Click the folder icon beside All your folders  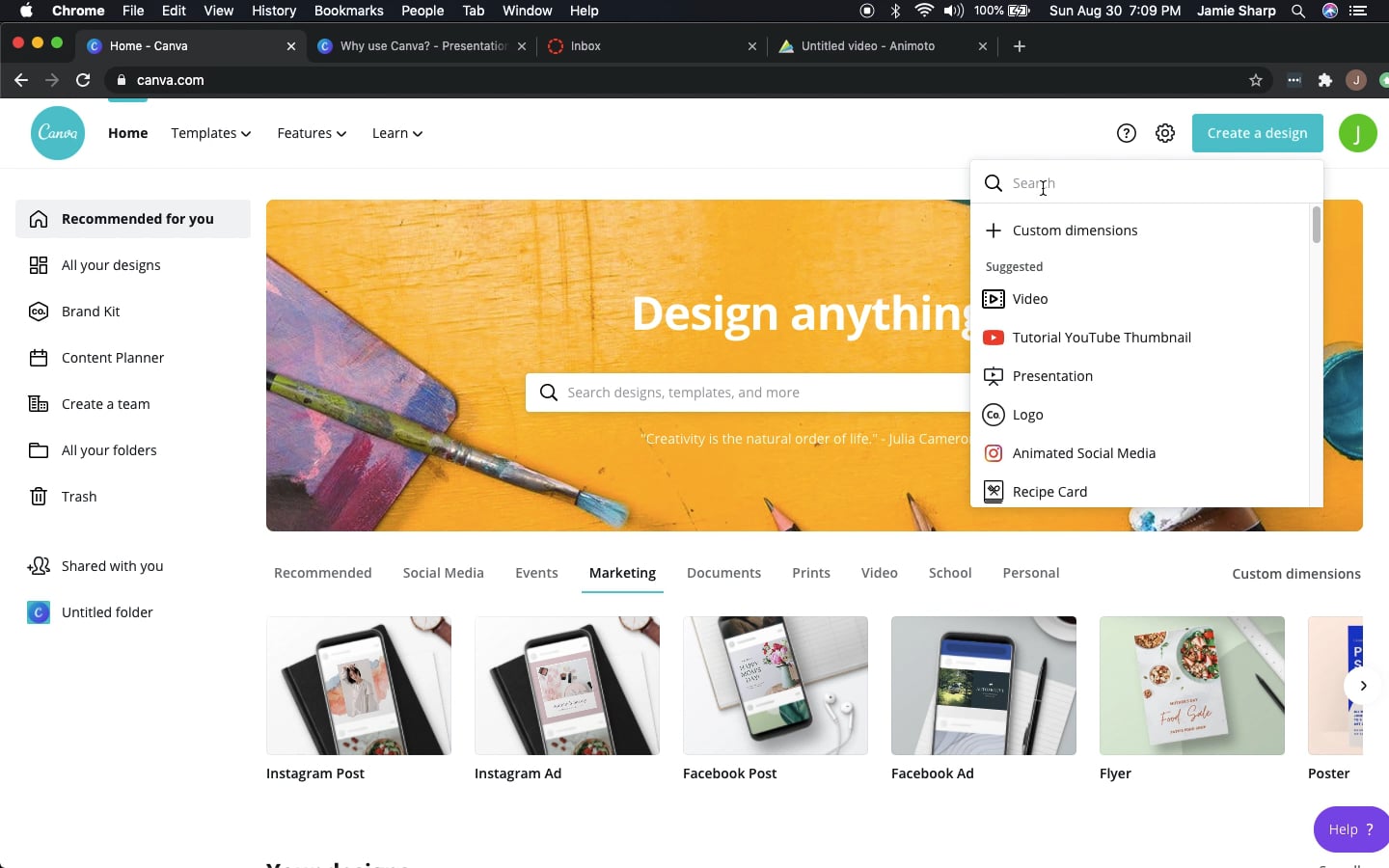[39, 450]
